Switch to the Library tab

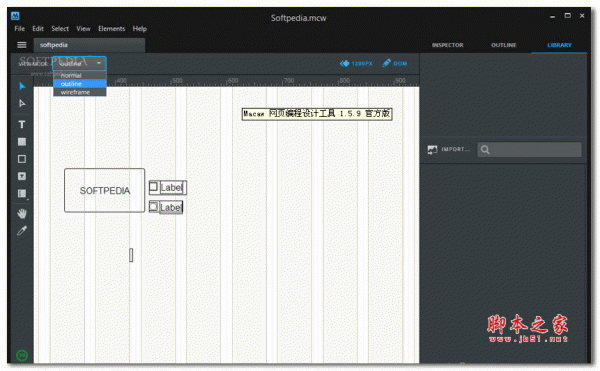tap(559, 45)
